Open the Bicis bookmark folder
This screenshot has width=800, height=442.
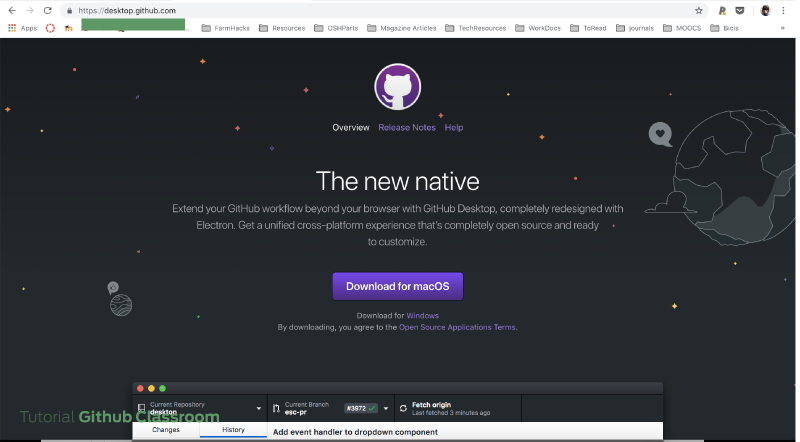724,28
